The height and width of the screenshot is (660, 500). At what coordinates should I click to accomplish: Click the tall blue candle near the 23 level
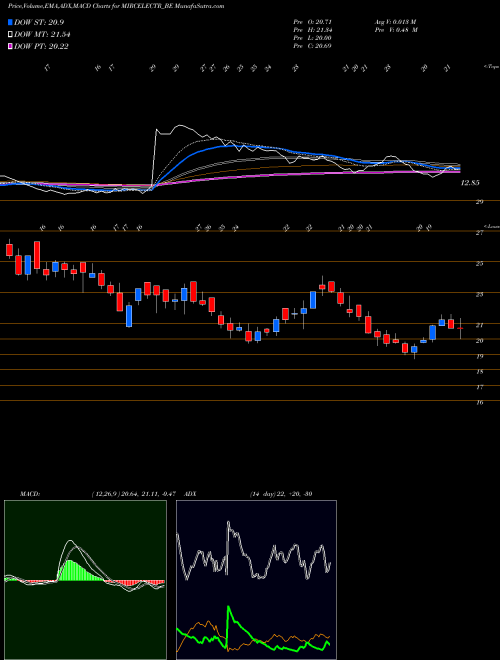pos(313,300)
